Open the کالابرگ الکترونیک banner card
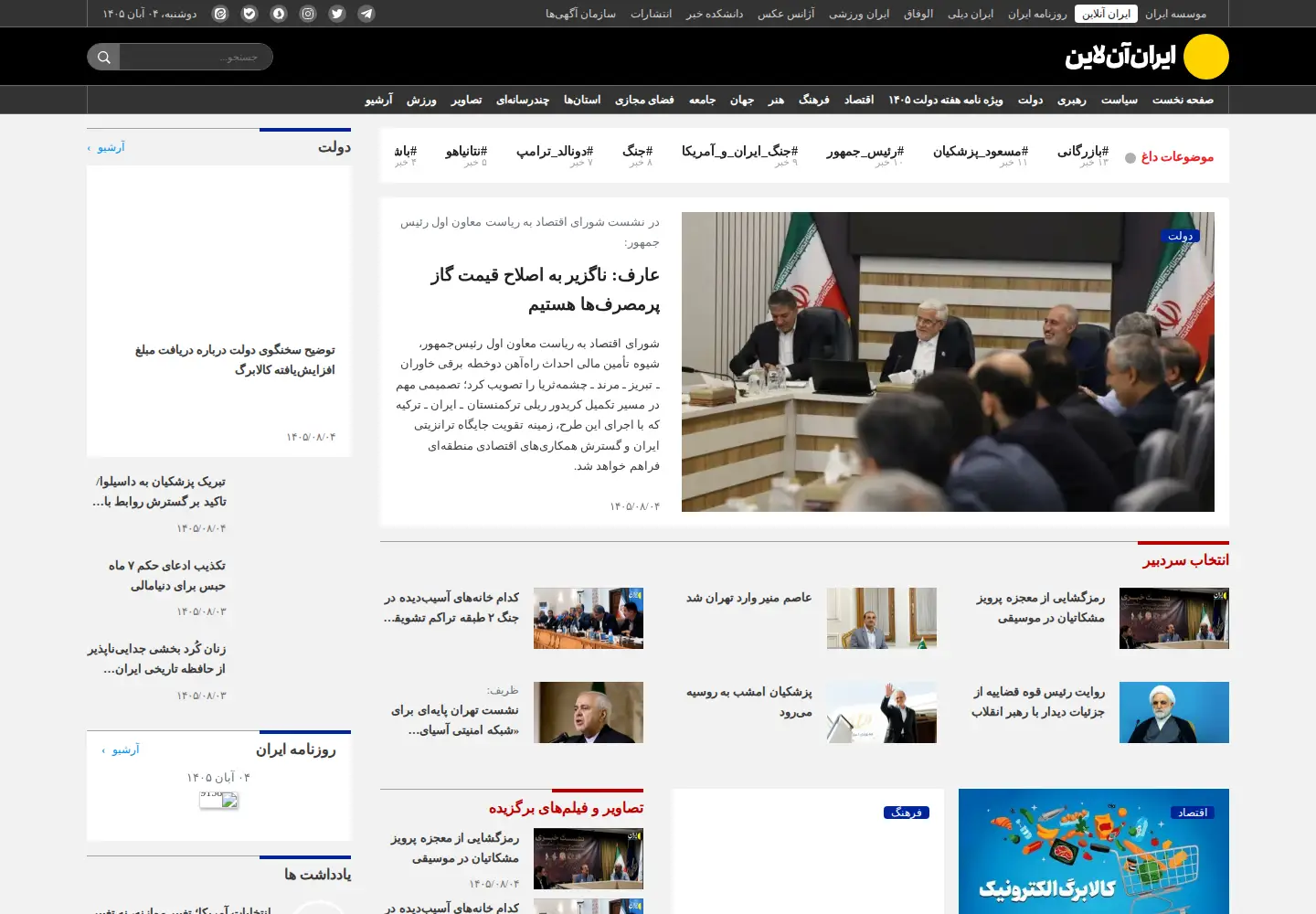1316x914 pixels. click(1094, 851)
